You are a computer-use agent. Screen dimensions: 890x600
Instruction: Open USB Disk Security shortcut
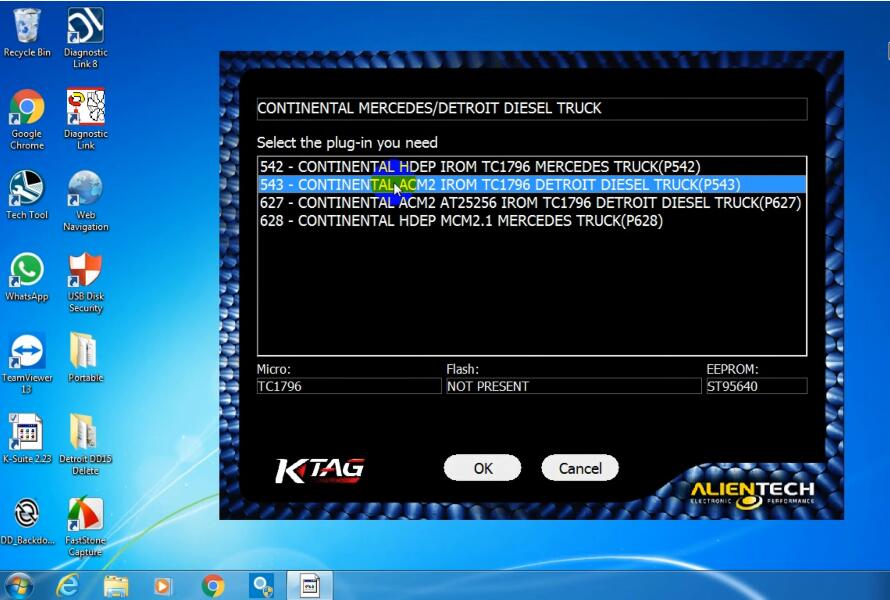pos(85,283)
